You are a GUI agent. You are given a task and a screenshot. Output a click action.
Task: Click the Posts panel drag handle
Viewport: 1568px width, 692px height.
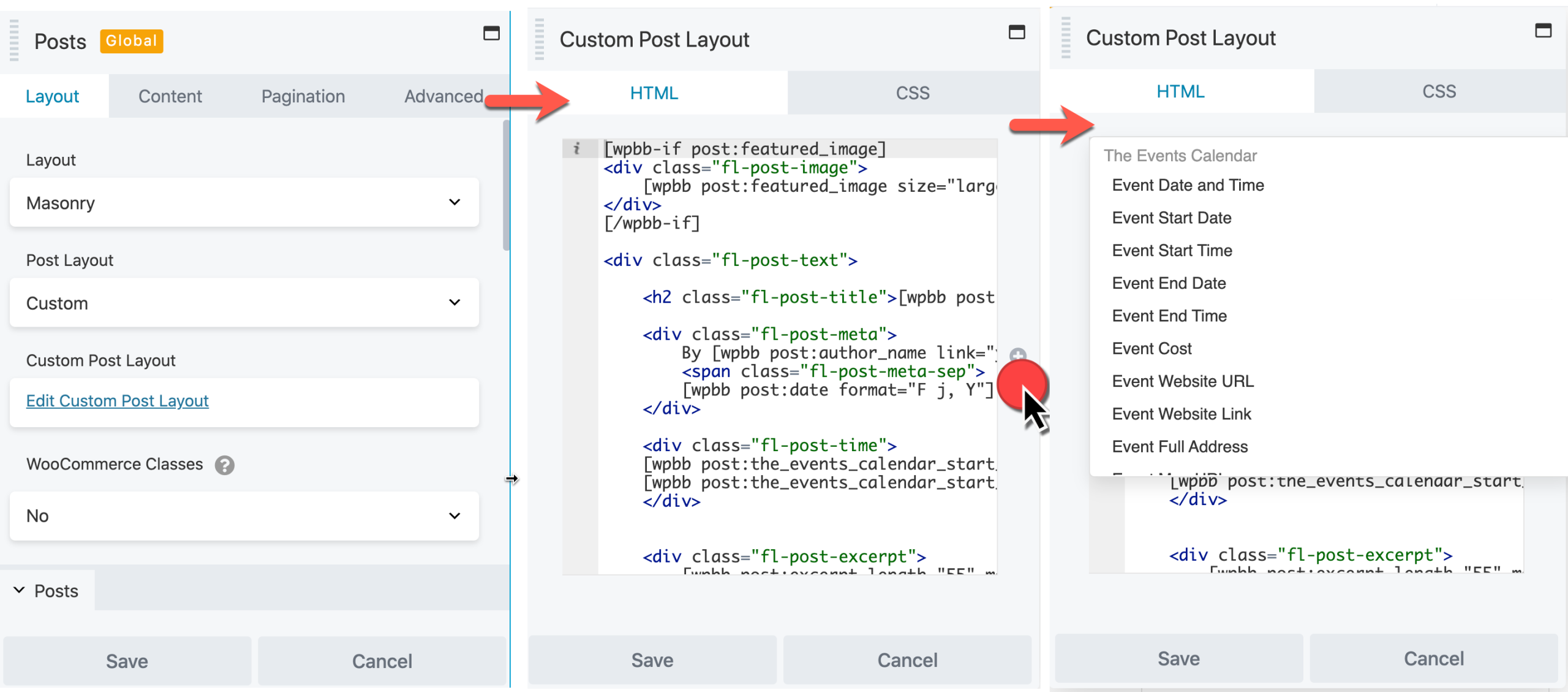coord(14,40)
